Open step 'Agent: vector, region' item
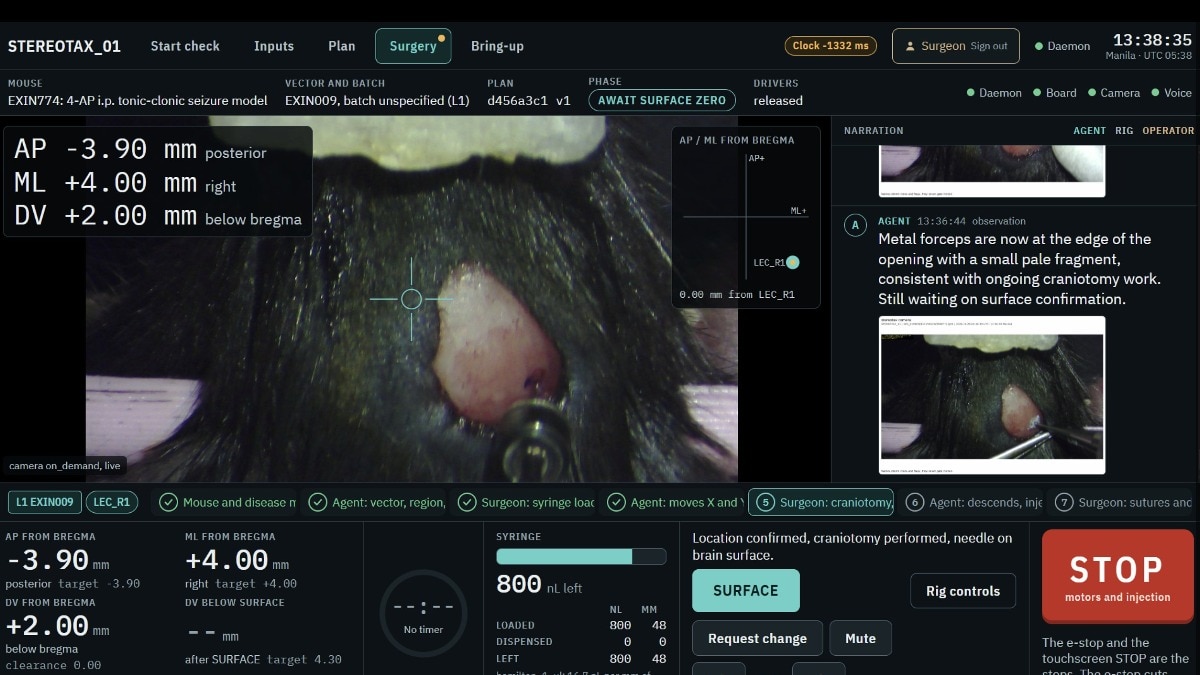This screenshot has height=675, width=1200. click(377, 502)
